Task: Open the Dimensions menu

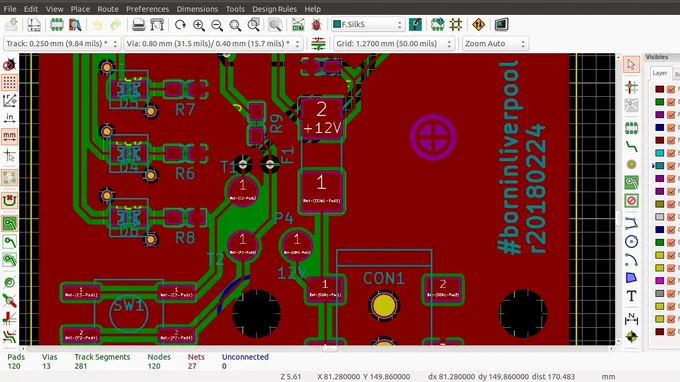Action: 197,9
